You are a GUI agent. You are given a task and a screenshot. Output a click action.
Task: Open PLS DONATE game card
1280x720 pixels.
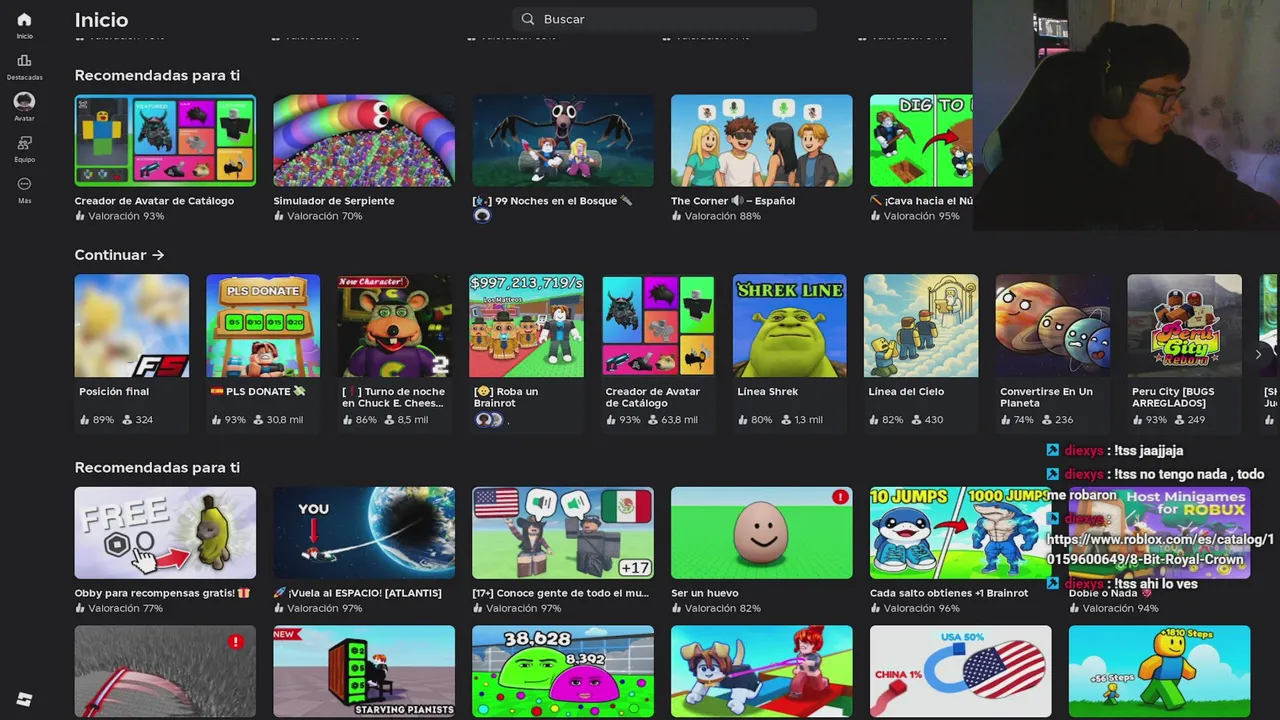(x=263, y=352)
